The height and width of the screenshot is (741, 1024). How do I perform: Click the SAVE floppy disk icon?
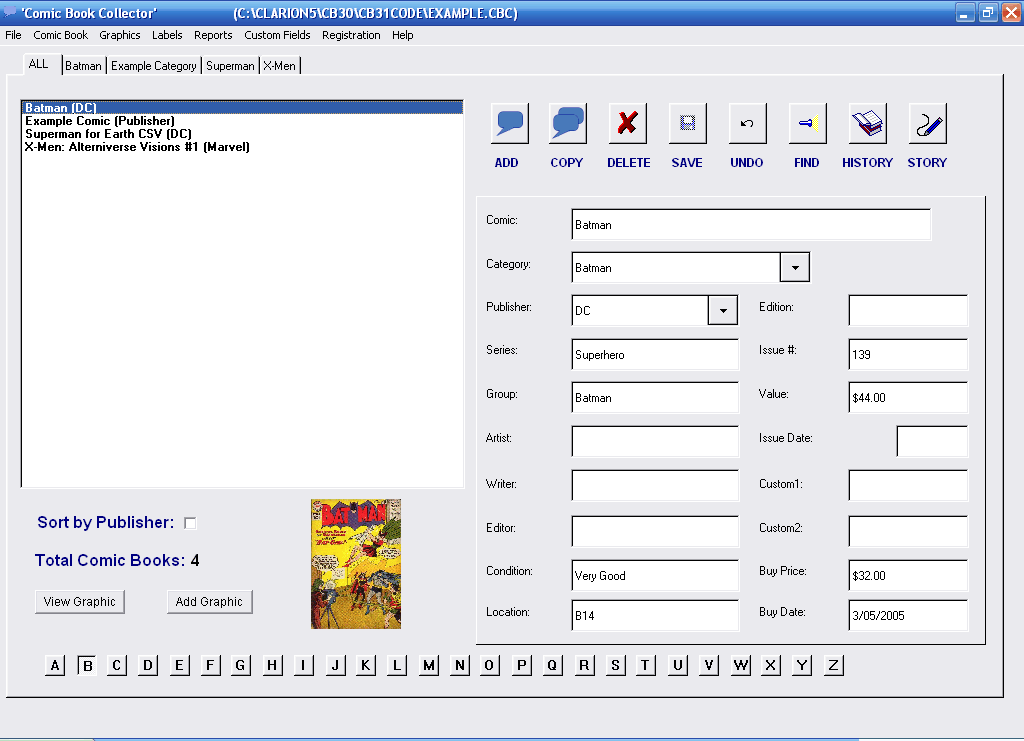(x=687, y=124)
